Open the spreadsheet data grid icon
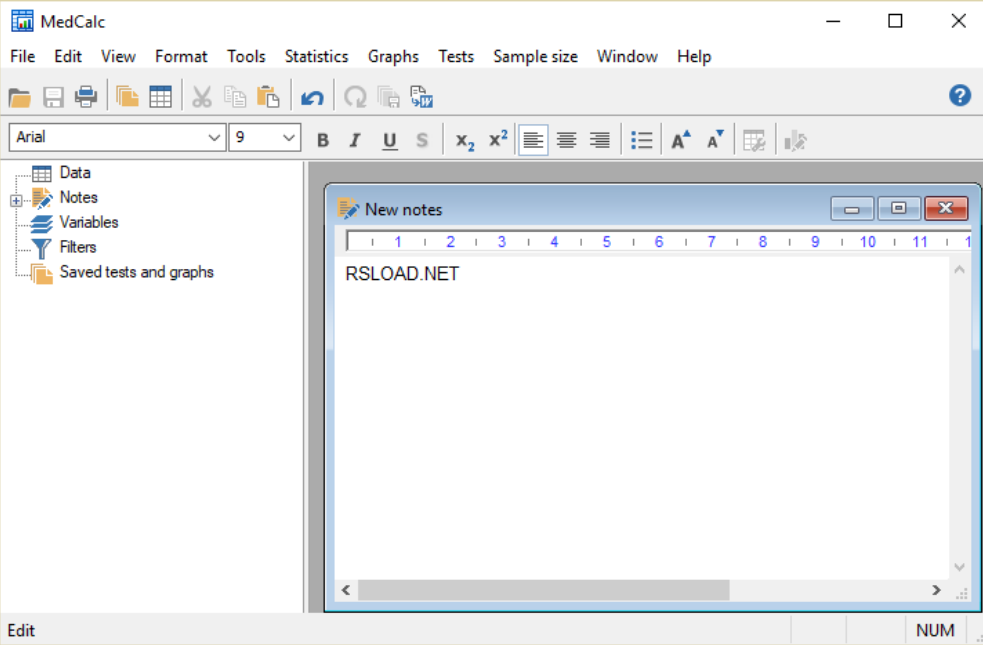The width and height of the screenshot is (983, 645). pyautogui.click(x=160, y=97)
